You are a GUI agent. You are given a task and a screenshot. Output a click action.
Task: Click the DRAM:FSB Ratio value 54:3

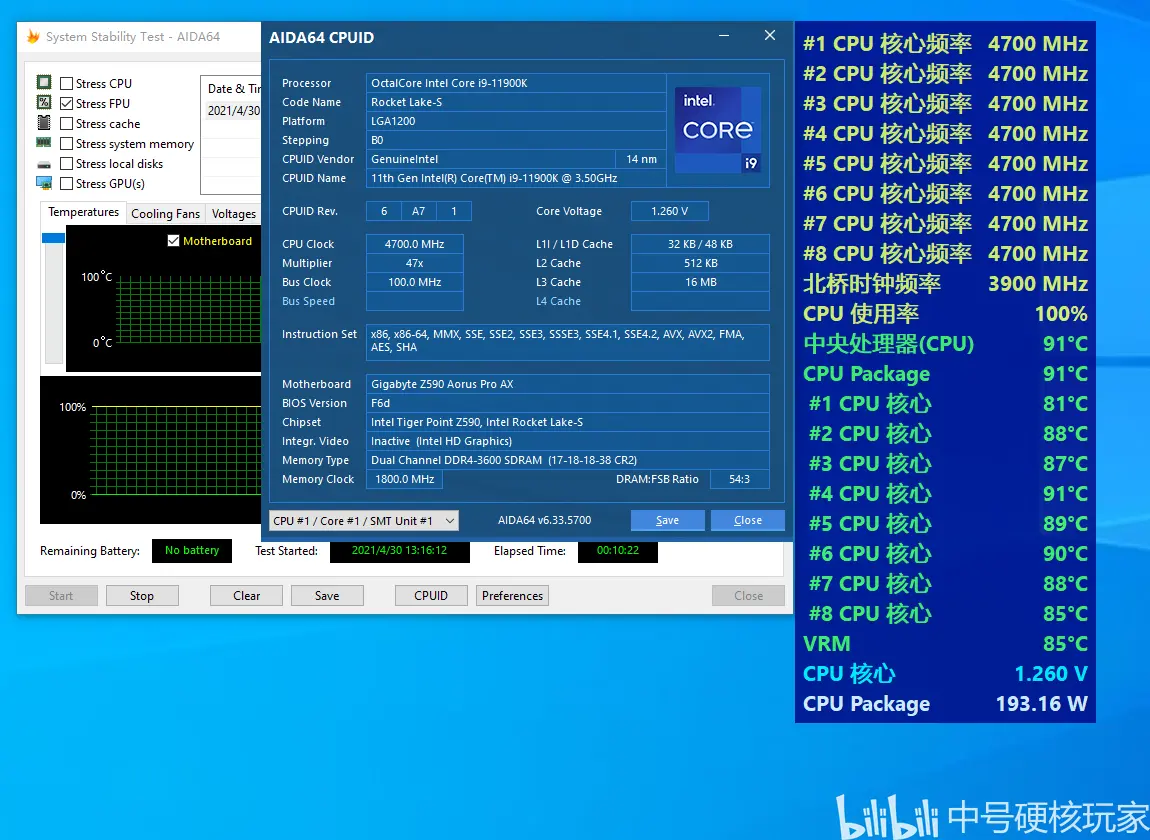[x=739, y=479]
